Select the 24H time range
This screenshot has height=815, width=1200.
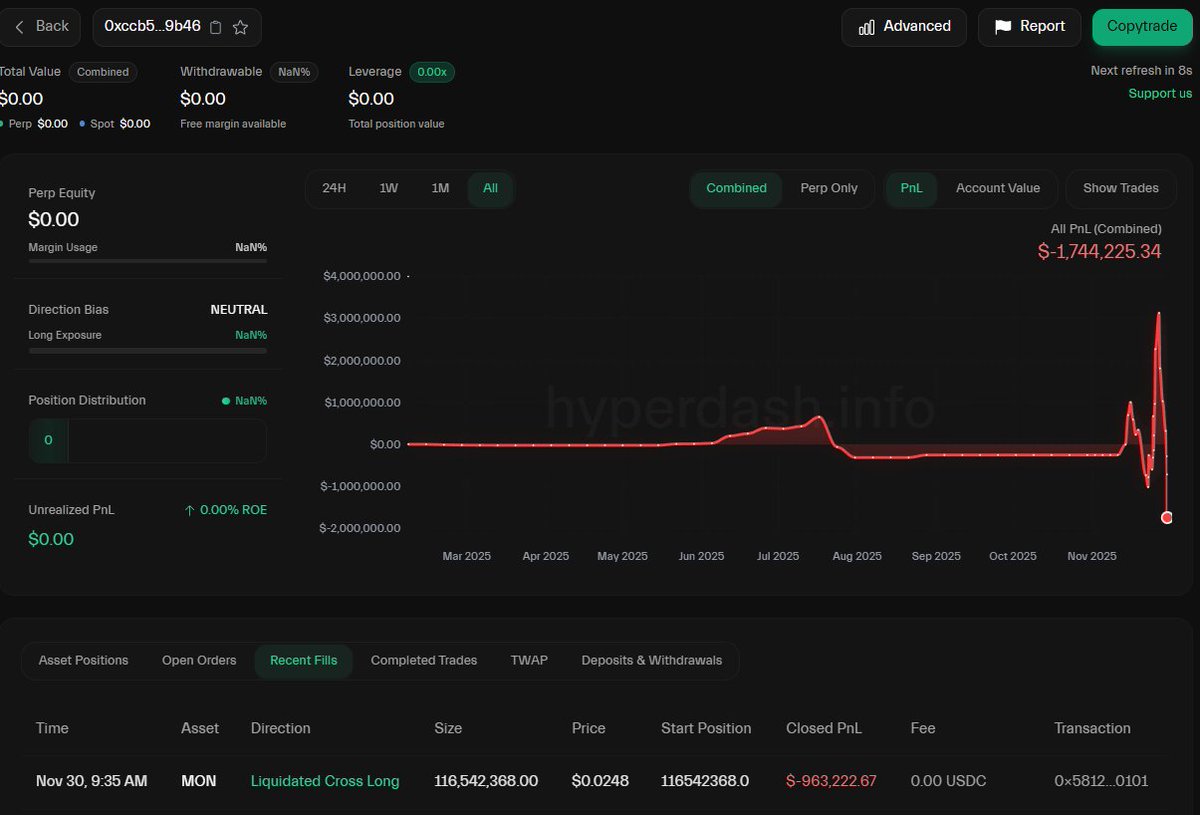(x=334, y=188)
